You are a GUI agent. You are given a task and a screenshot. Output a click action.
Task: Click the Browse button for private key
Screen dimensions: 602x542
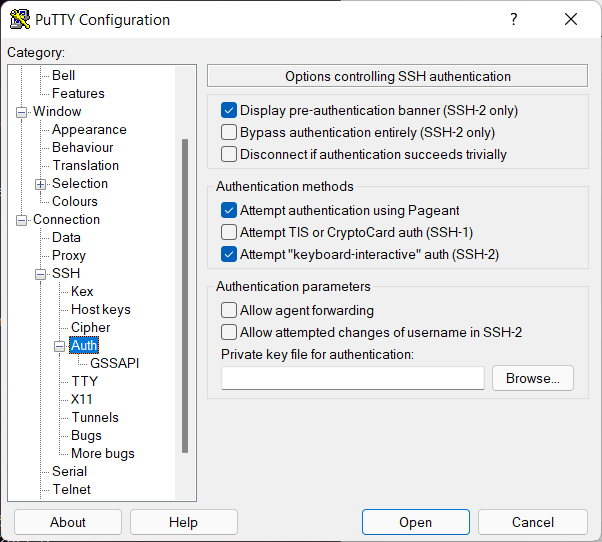click(533, 378)
